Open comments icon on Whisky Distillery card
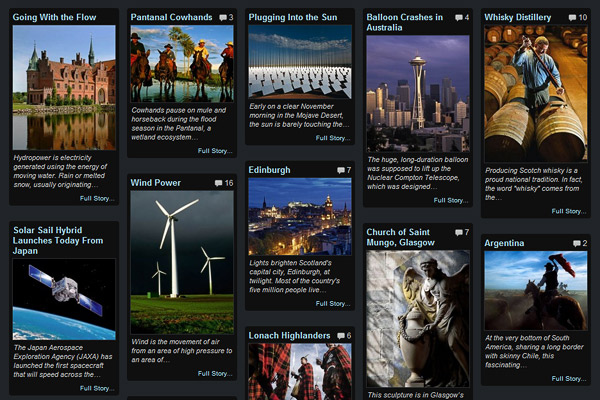Screen dimensions: 600x400 point(572,18)
